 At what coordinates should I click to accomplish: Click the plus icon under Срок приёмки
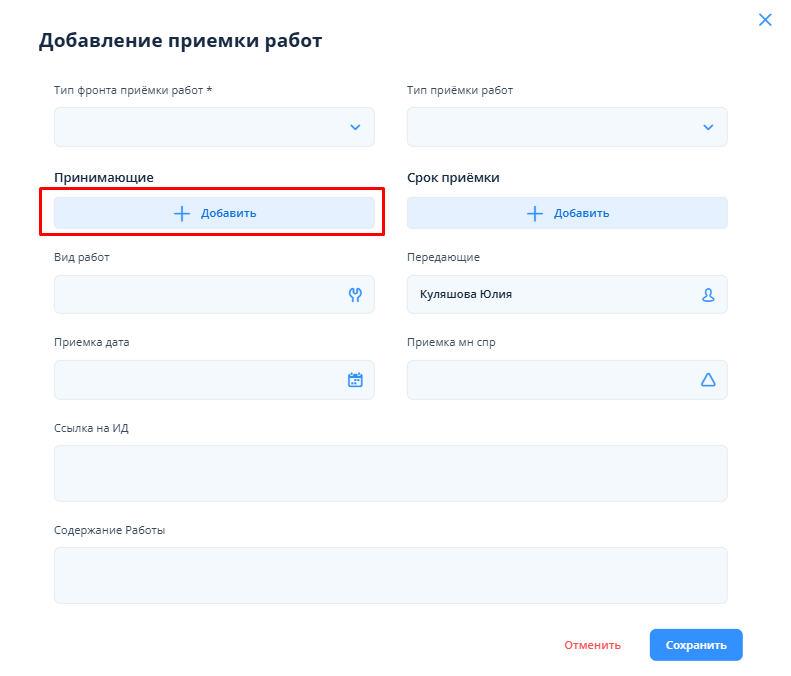[535, 213]
